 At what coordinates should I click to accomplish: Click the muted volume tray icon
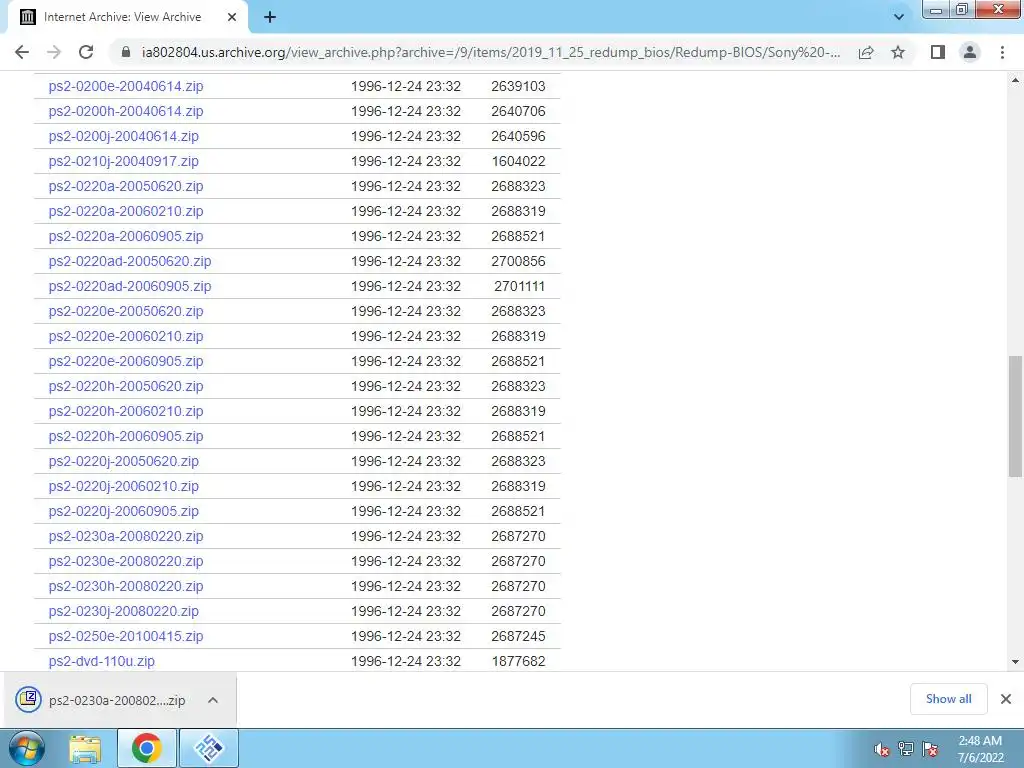(881, 749)
